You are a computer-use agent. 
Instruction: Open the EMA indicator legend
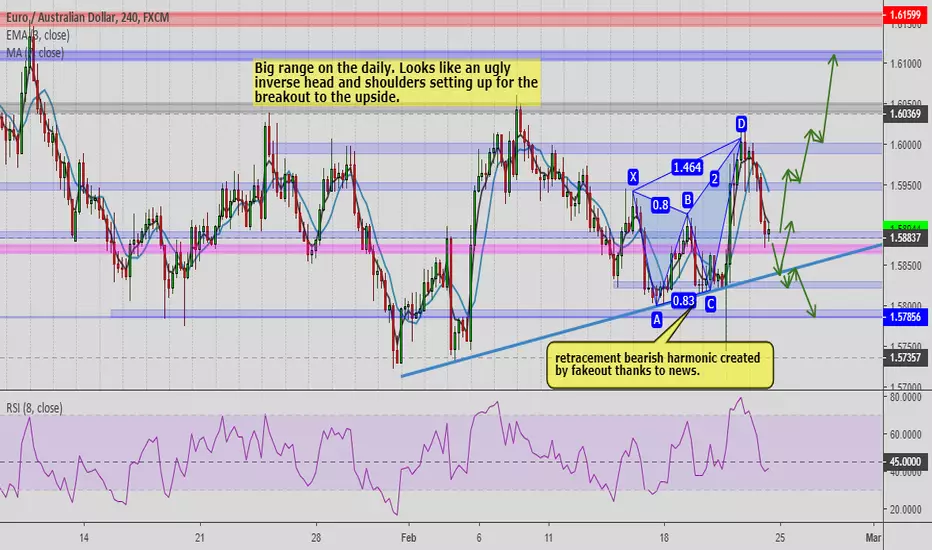tap(38, 35)
